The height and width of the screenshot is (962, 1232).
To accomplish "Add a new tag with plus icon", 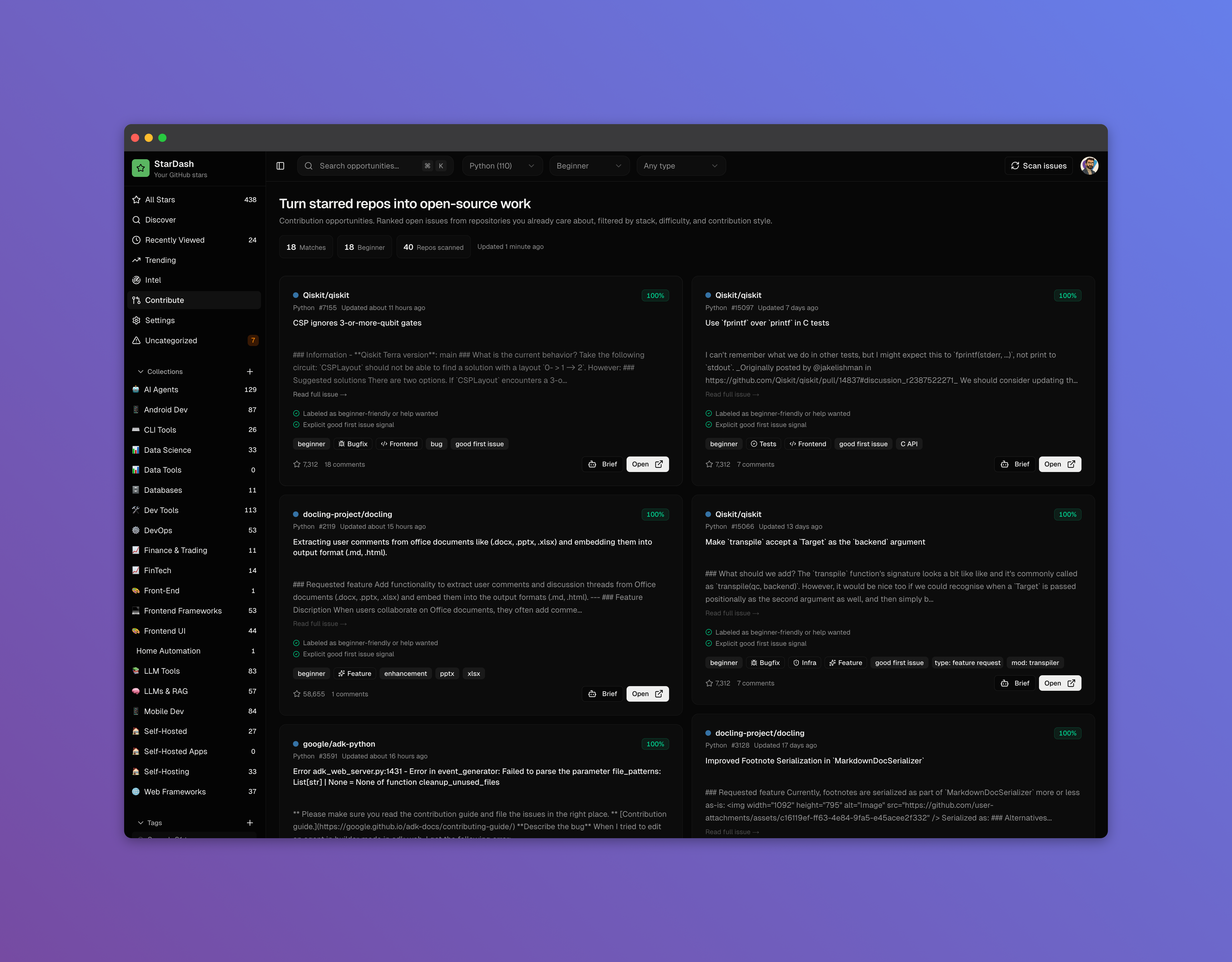I will point(250,823).
